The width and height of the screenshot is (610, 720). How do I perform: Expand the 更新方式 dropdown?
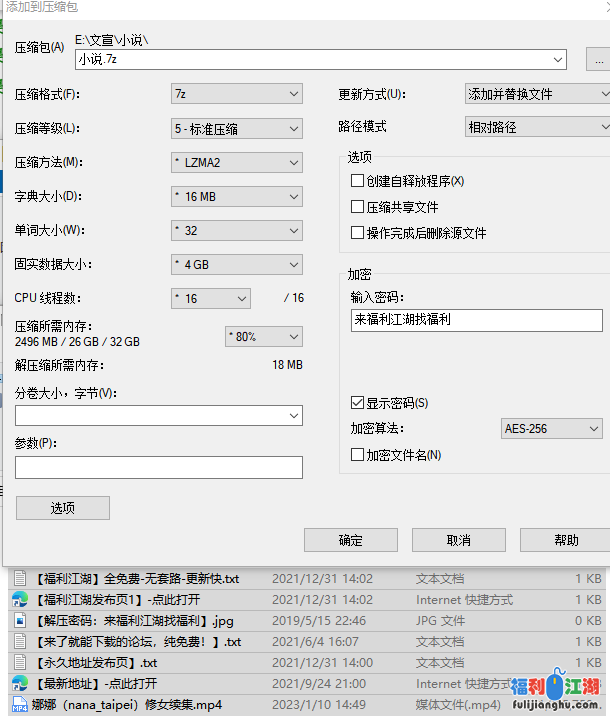538,94
